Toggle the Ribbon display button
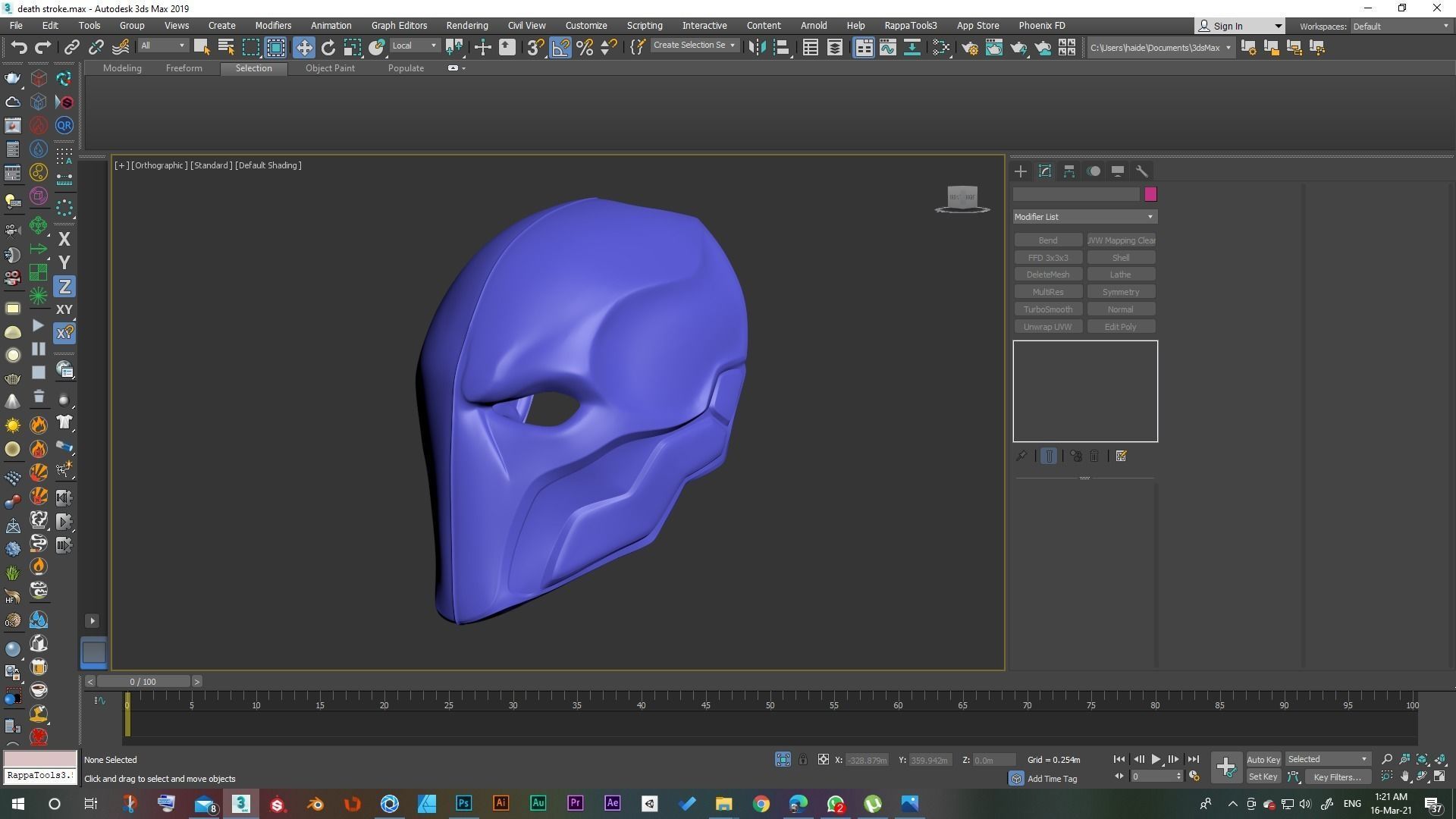The height and width of the screenshot is (819, 1456). tap(864, 48)
